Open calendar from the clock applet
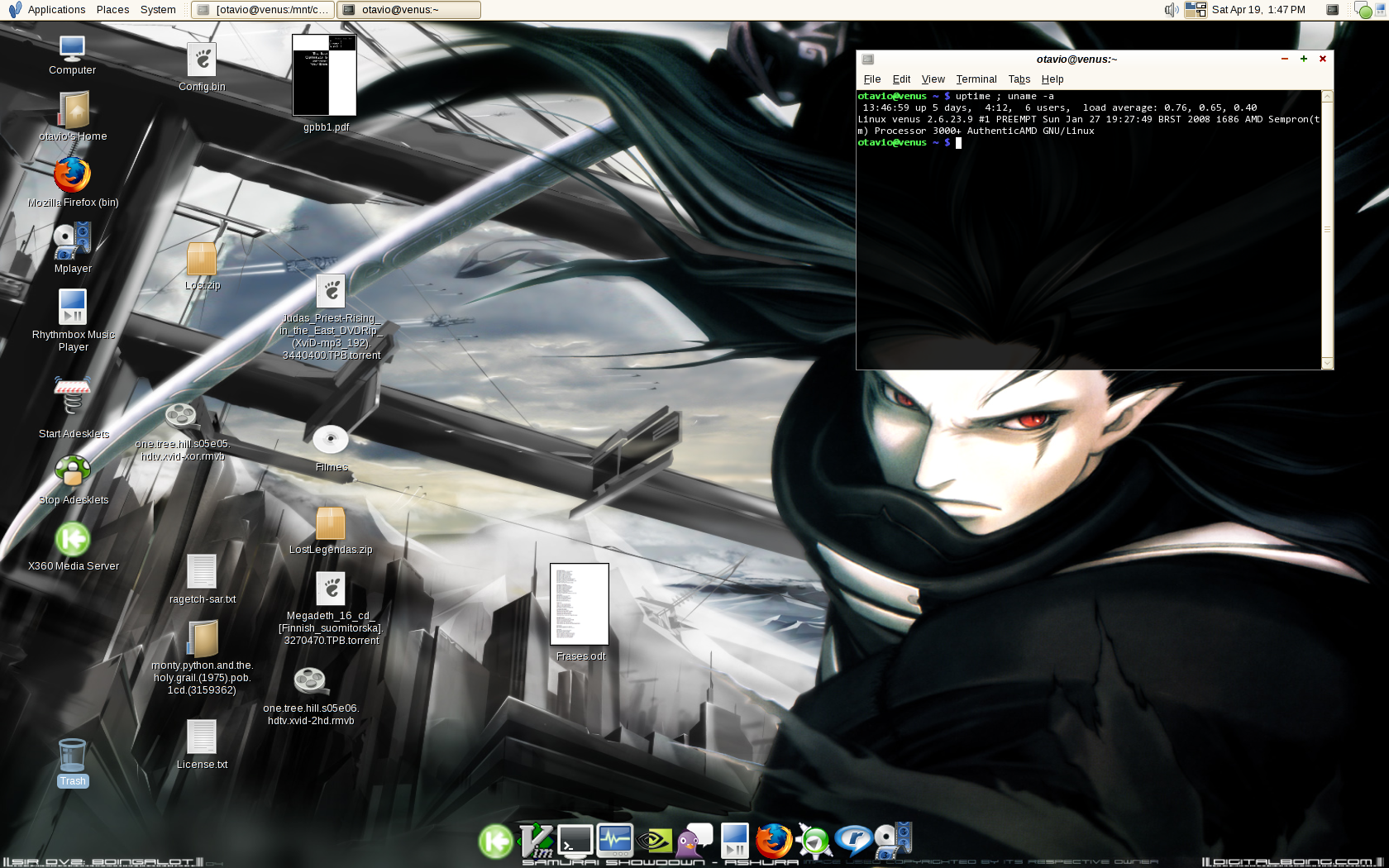 click(x=1258, y=10)
